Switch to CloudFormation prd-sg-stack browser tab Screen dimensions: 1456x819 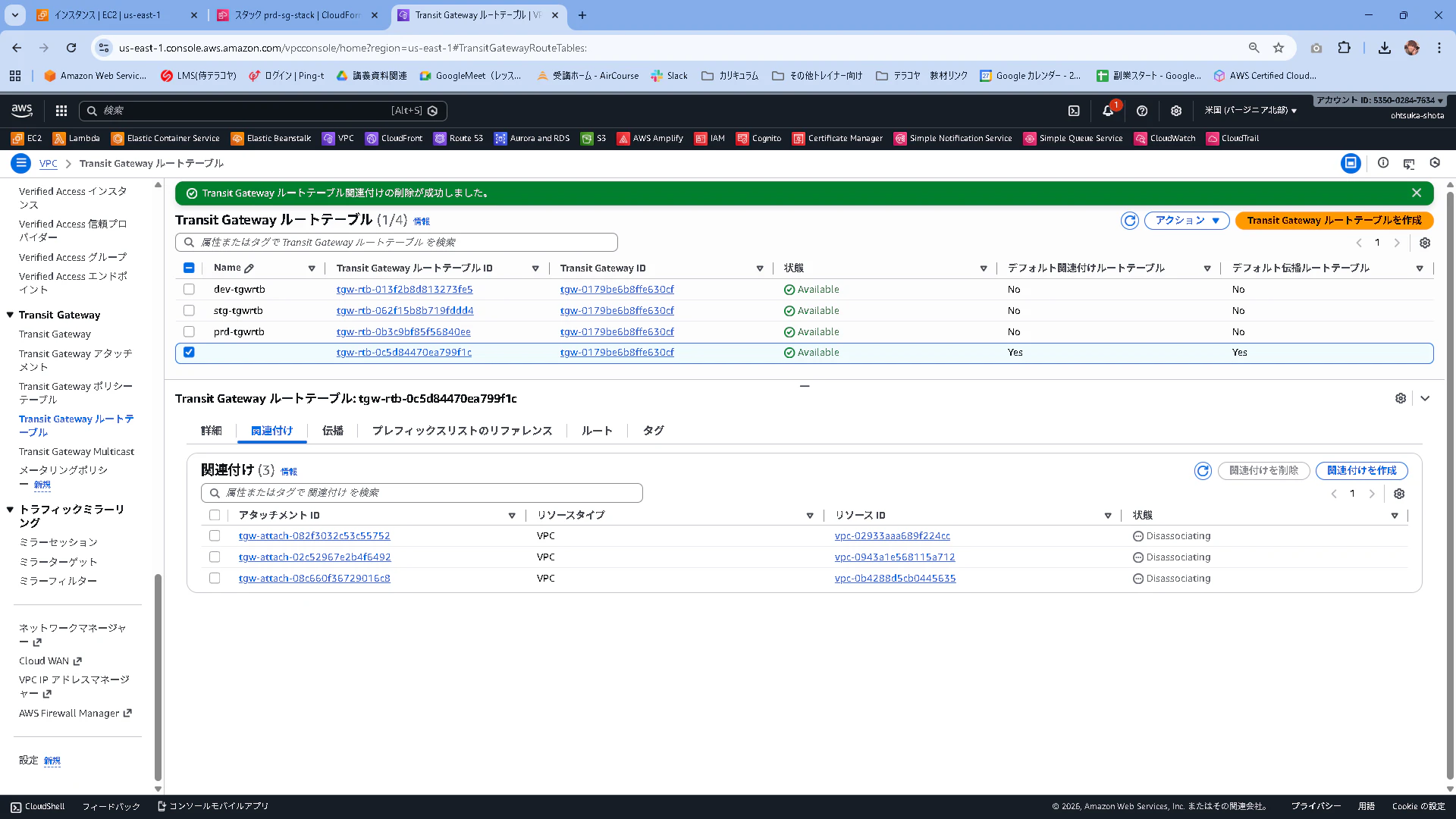pos(297,15)
